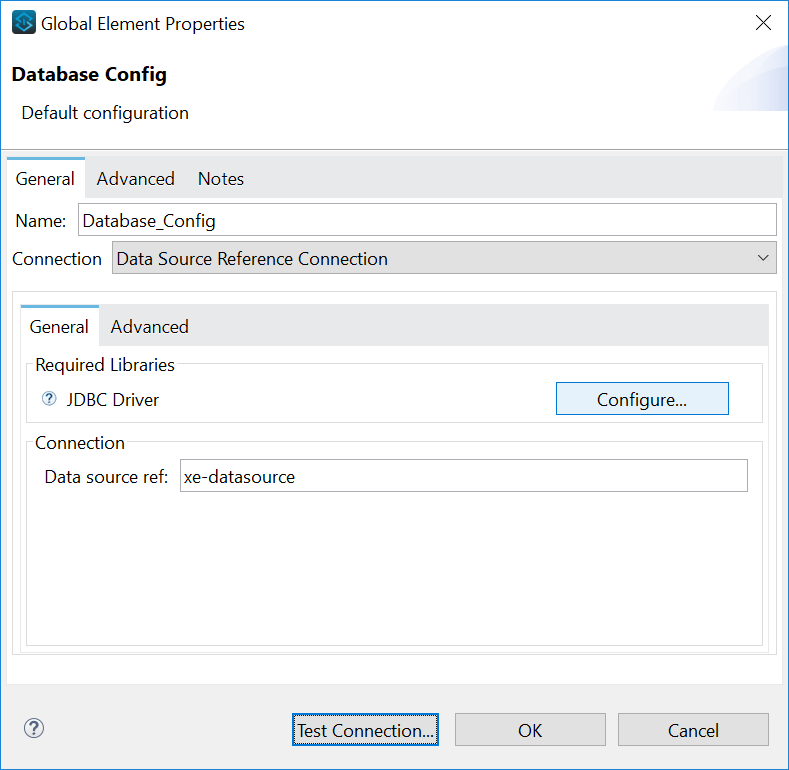Open the Connection type dropdown
This screenshot has height=770, width=789.
[444, 258]
